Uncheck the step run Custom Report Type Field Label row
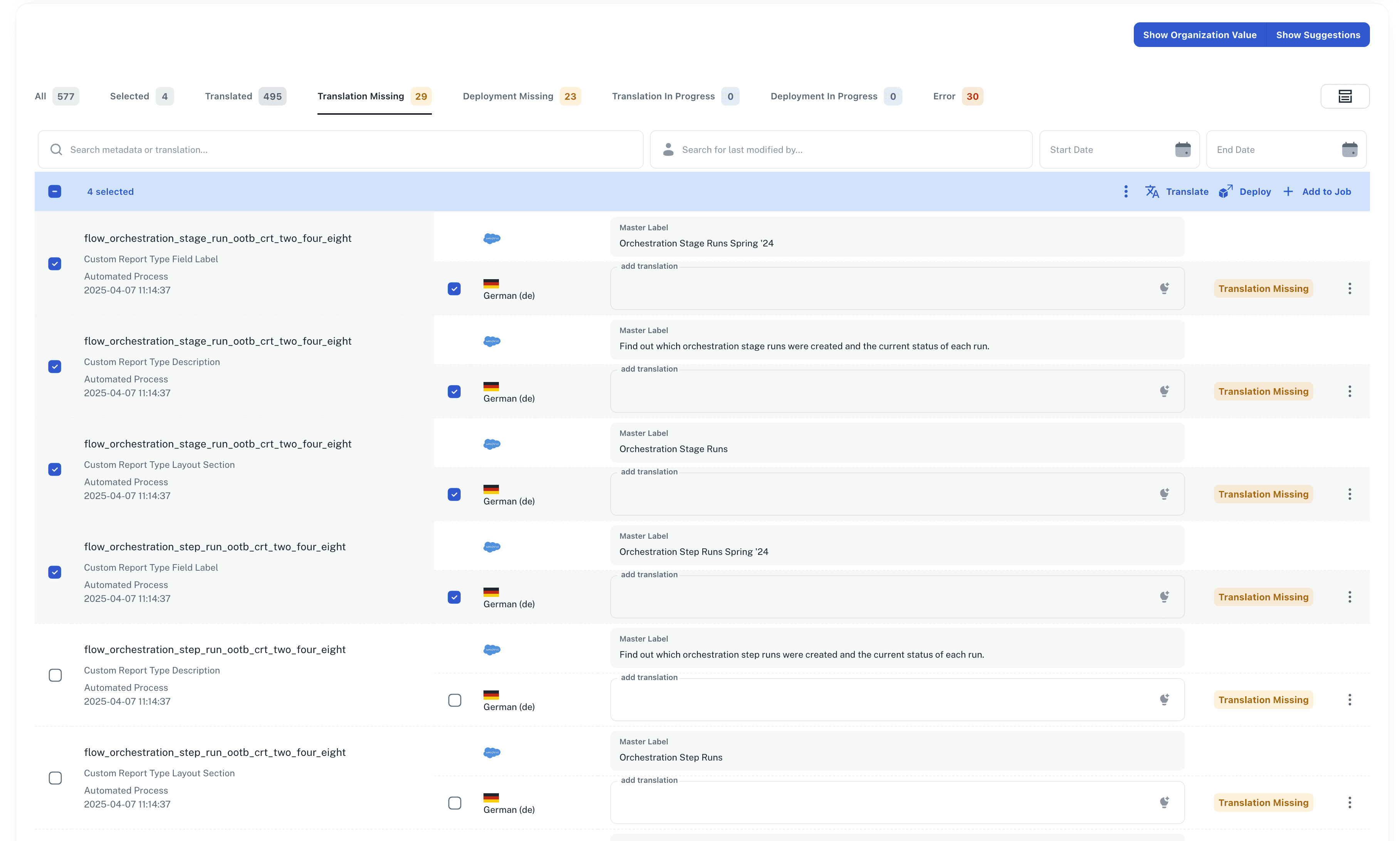Viewport: 1400px width, 841px height. pos(54,572)
